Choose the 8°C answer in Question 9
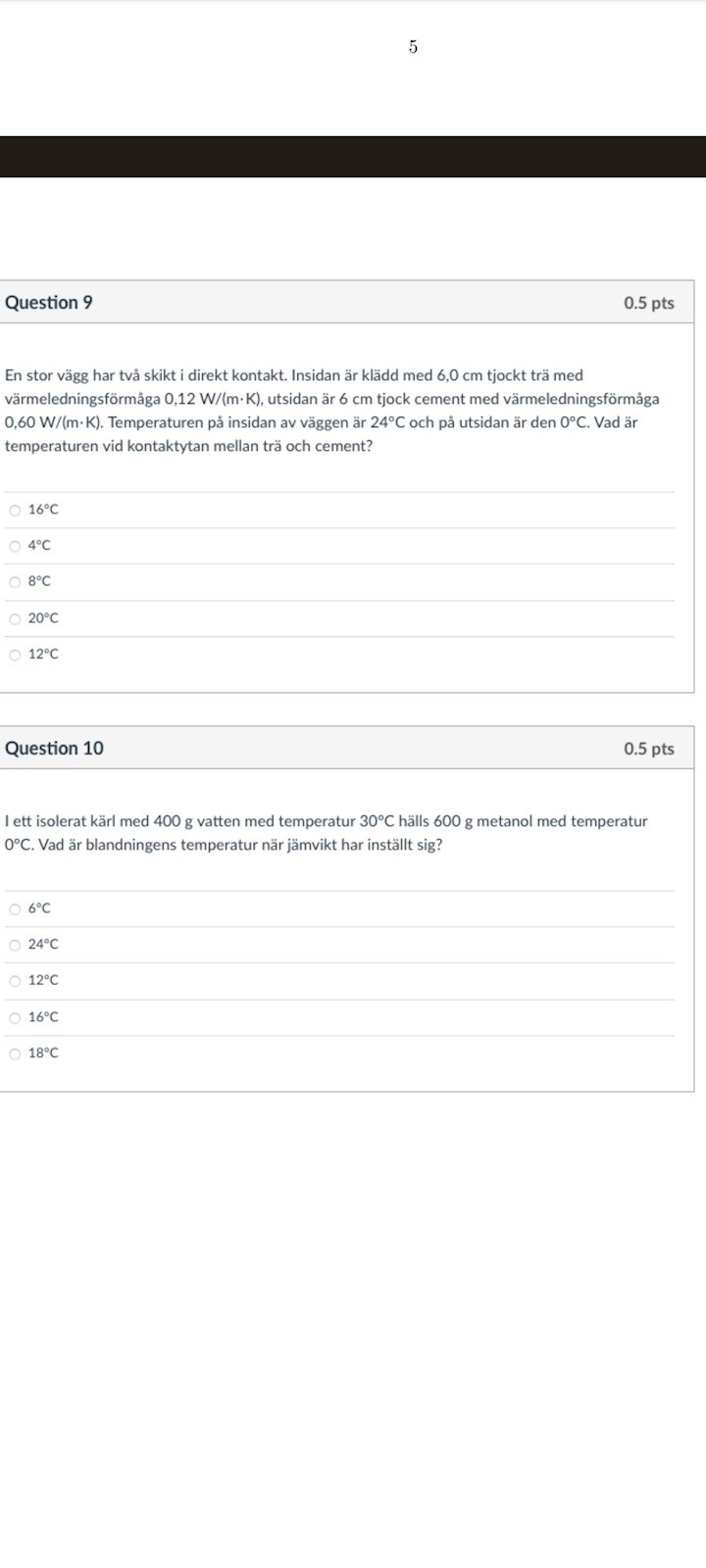The width and height of the screenshot is (706, 1568). click(x=15, y=582)
